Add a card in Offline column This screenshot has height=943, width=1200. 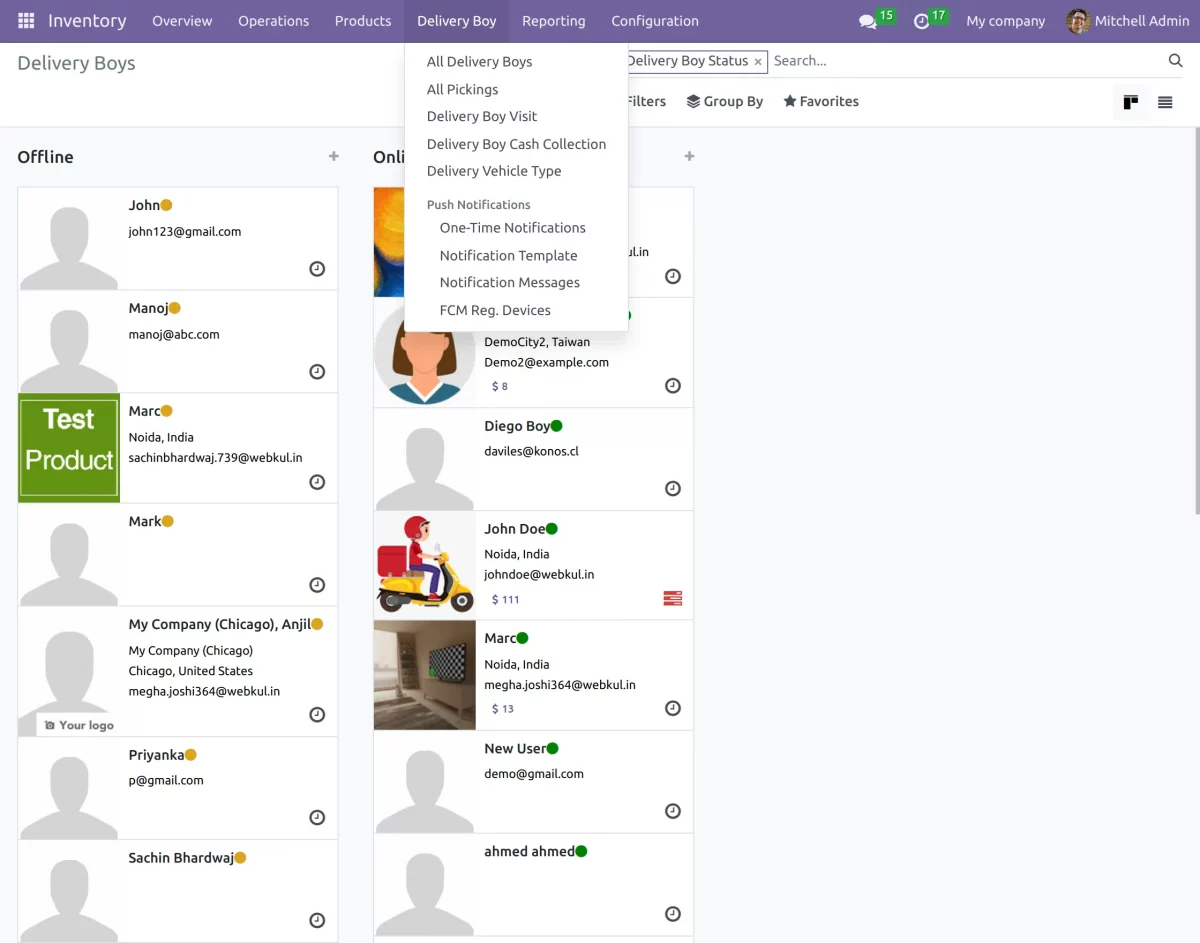click(333, 157)
